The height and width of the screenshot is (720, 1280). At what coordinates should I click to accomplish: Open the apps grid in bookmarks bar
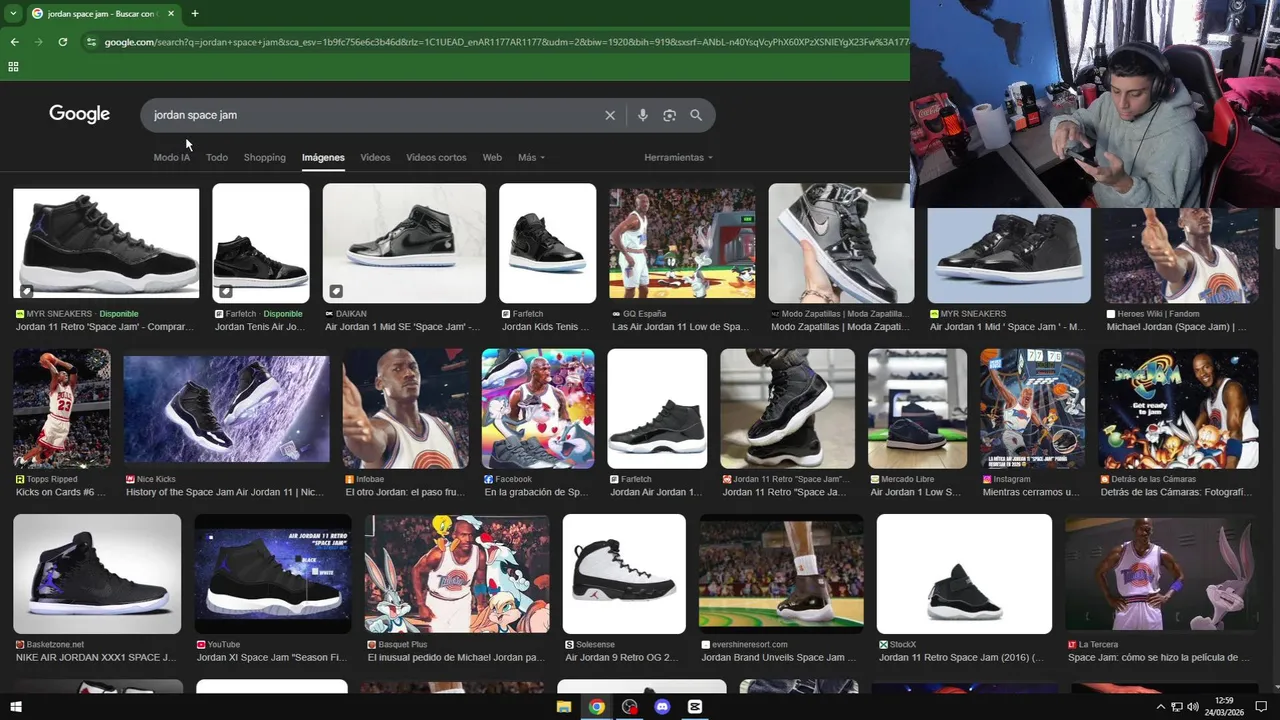pyautogui.click(x=13, y=67)
